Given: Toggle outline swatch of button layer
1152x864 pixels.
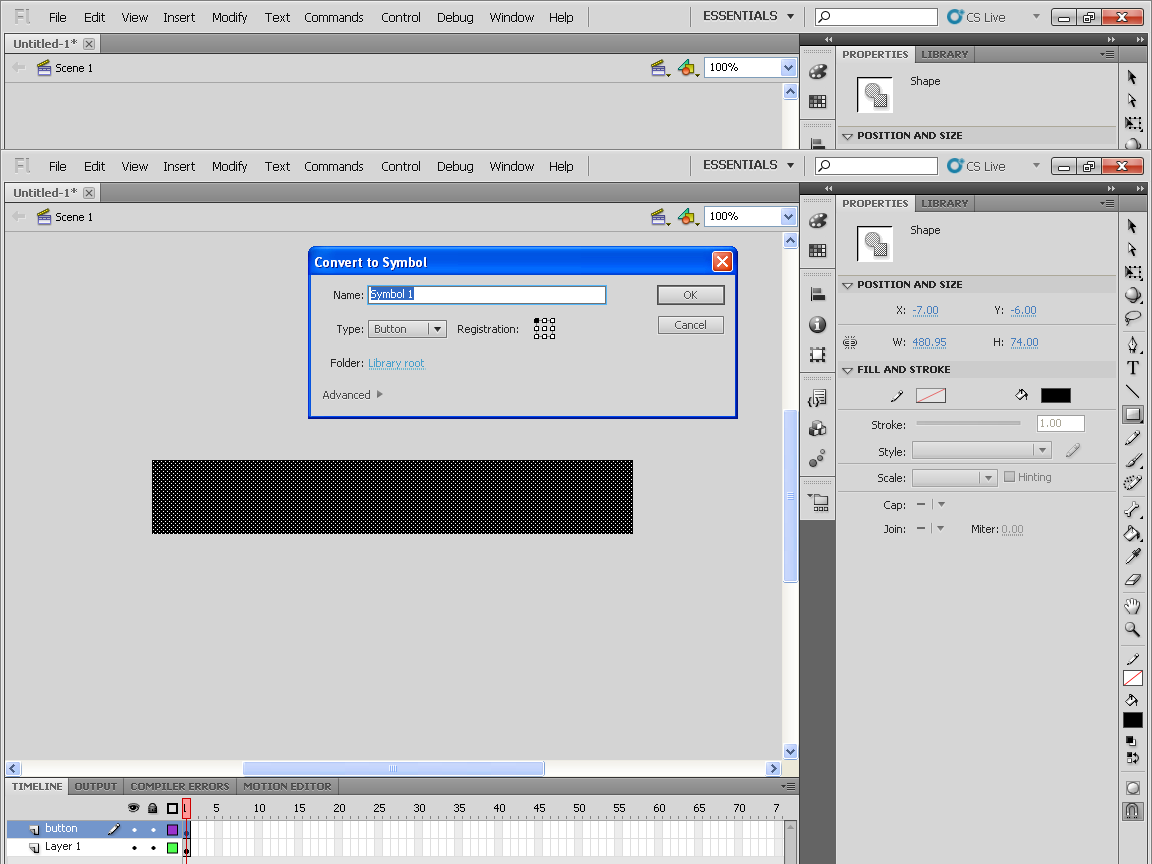Looking at the screenshot, I should (173, 829).
